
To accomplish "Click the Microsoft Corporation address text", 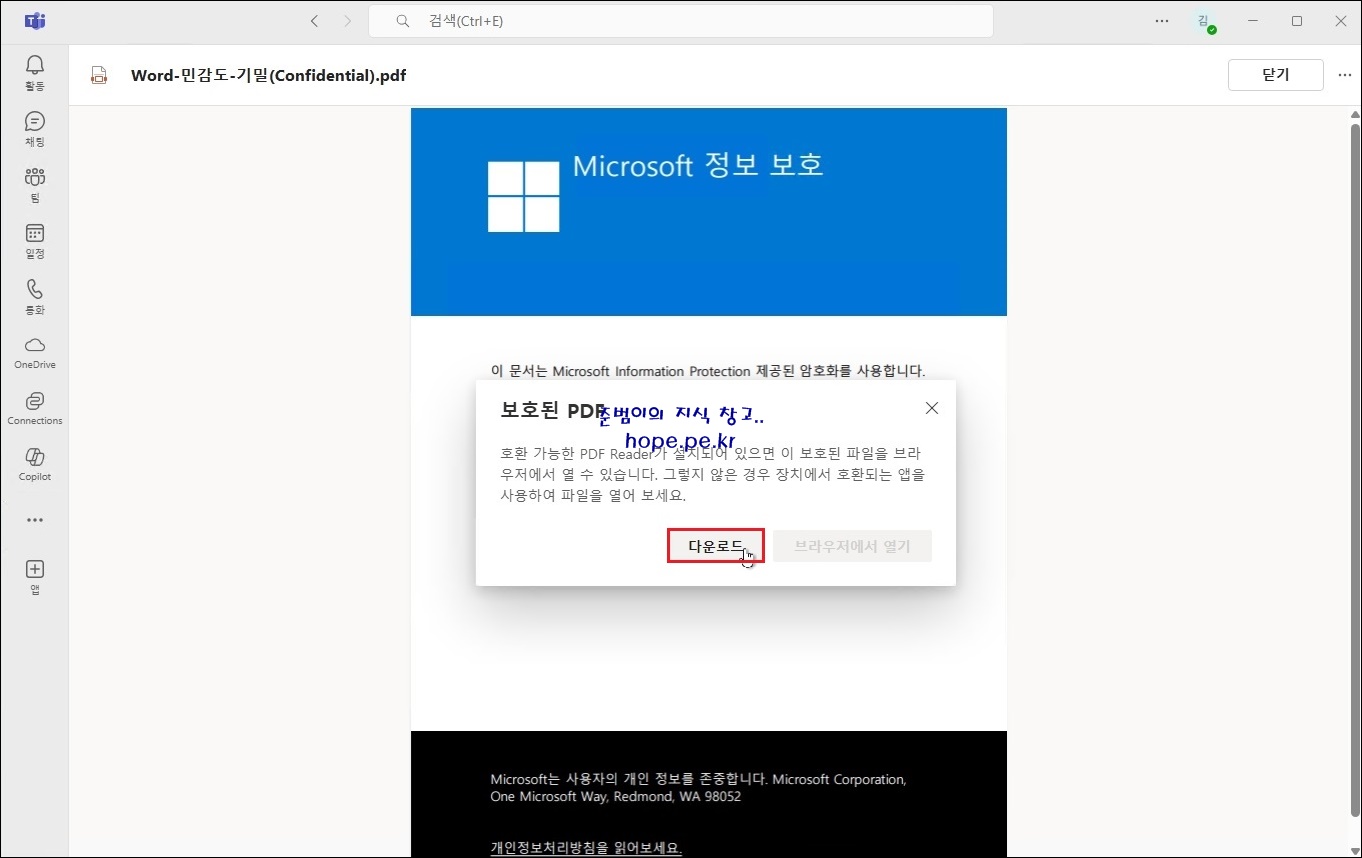I will pyautogui.click(x=698, y=788).
